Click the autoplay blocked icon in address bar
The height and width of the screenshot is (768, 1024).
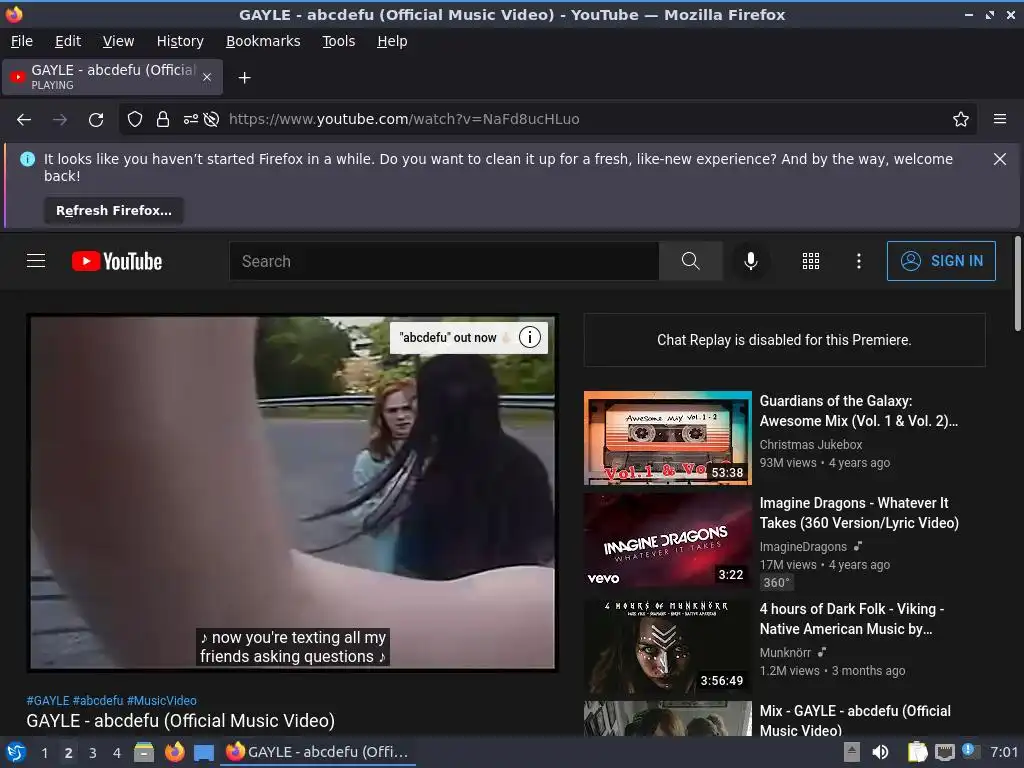(211, 119)
